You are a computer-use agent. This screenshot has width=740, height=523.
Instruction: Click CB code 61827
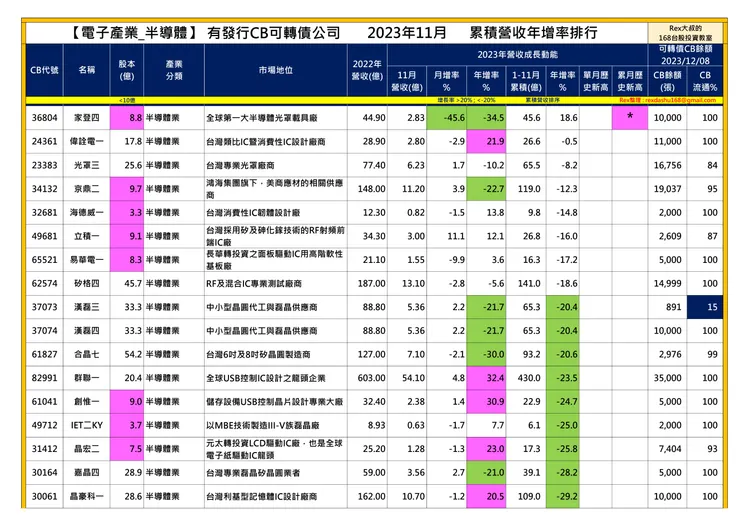tap(44, 354)
